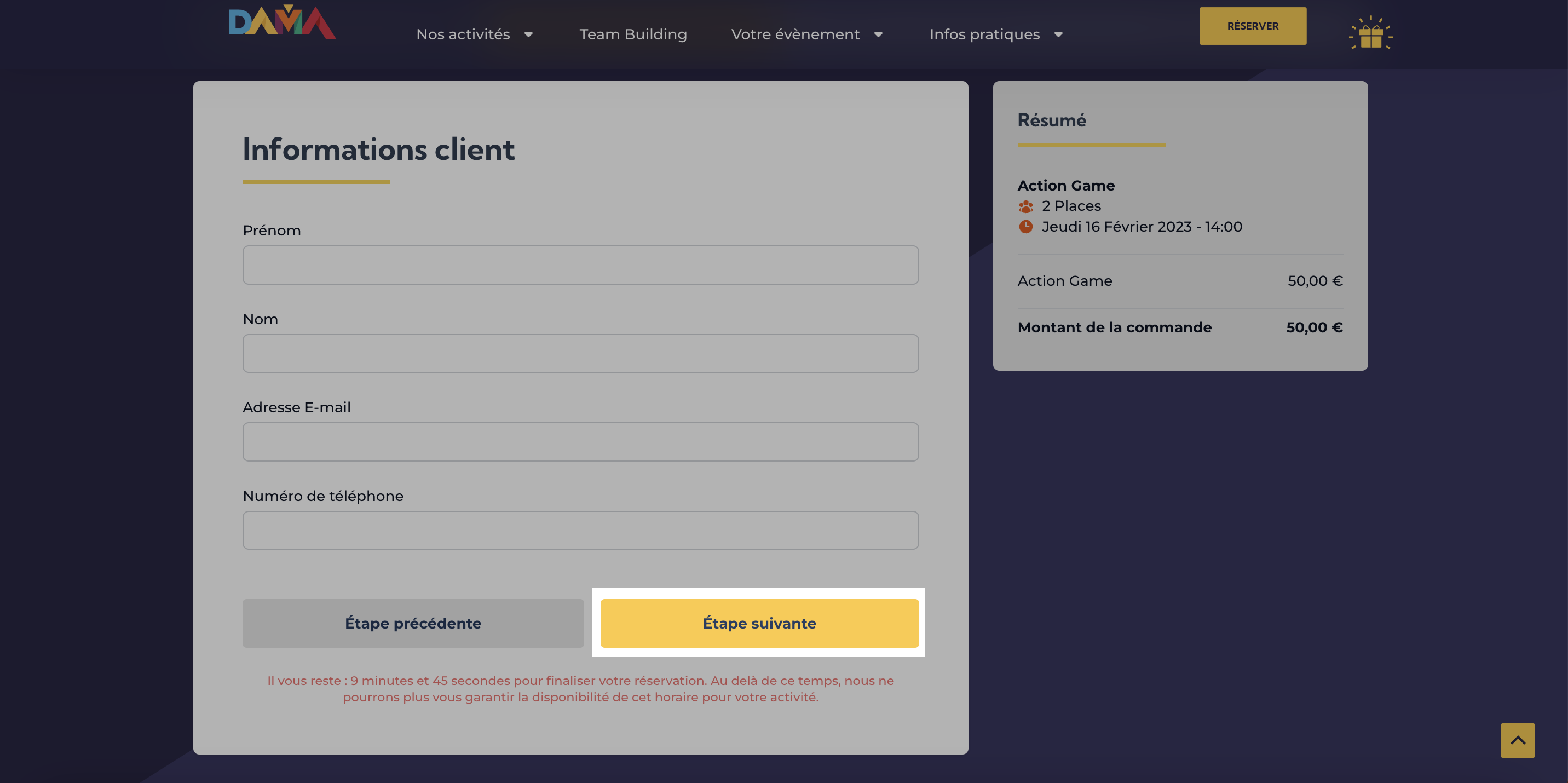
Task: Focus the Adresse E-mail field
Action: [580, 441]
